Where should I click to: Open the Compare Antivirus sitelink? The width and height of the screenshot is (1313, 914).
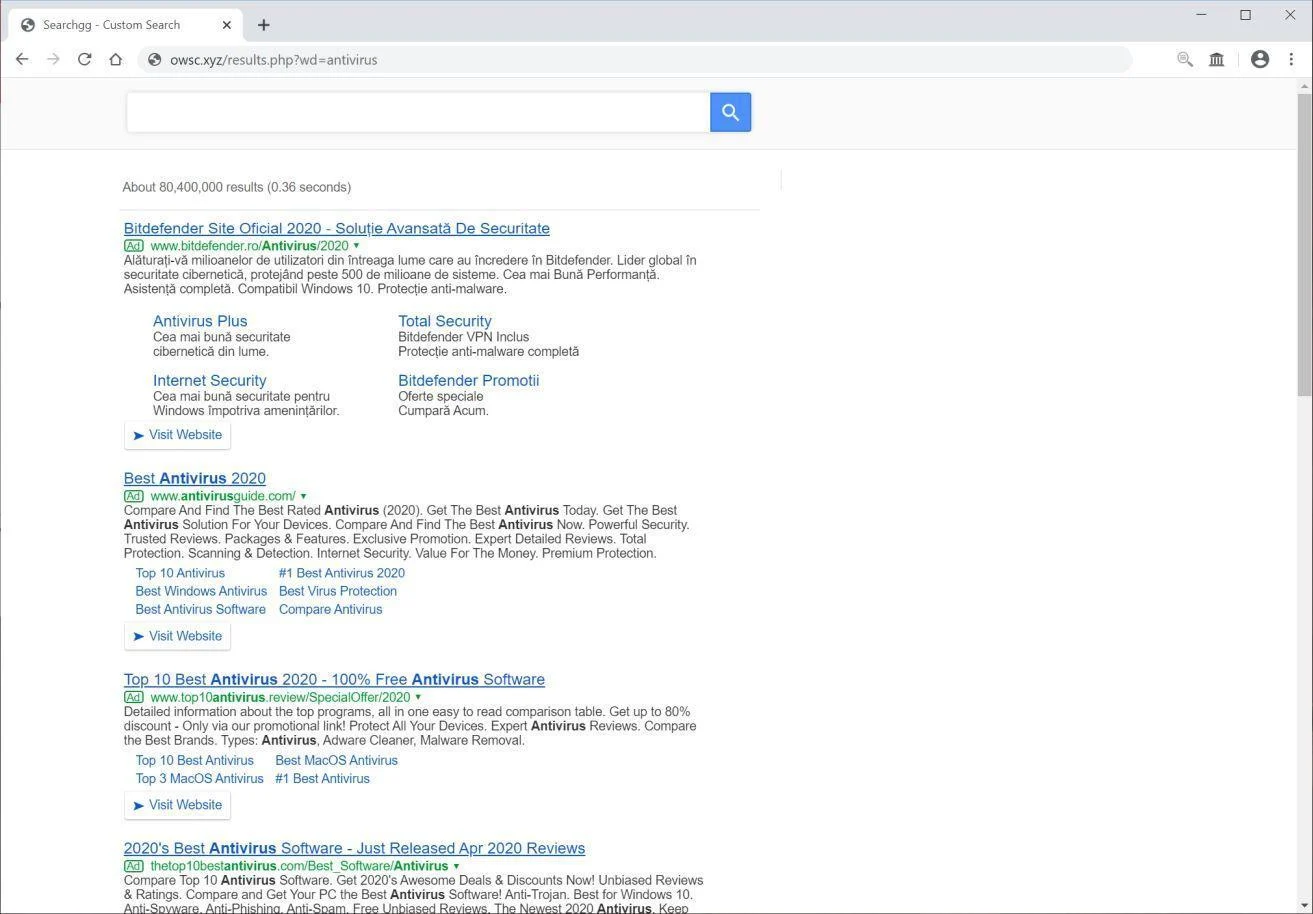coord(331,610)
